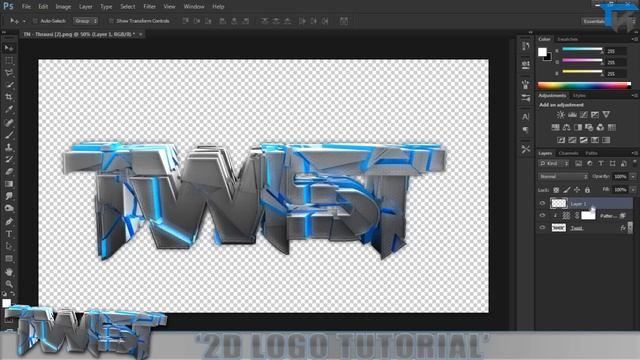This screenshot has height=360, width=640.
Task: Select the Brush tool
Action: pyautogui.click(x=9, y=134)
